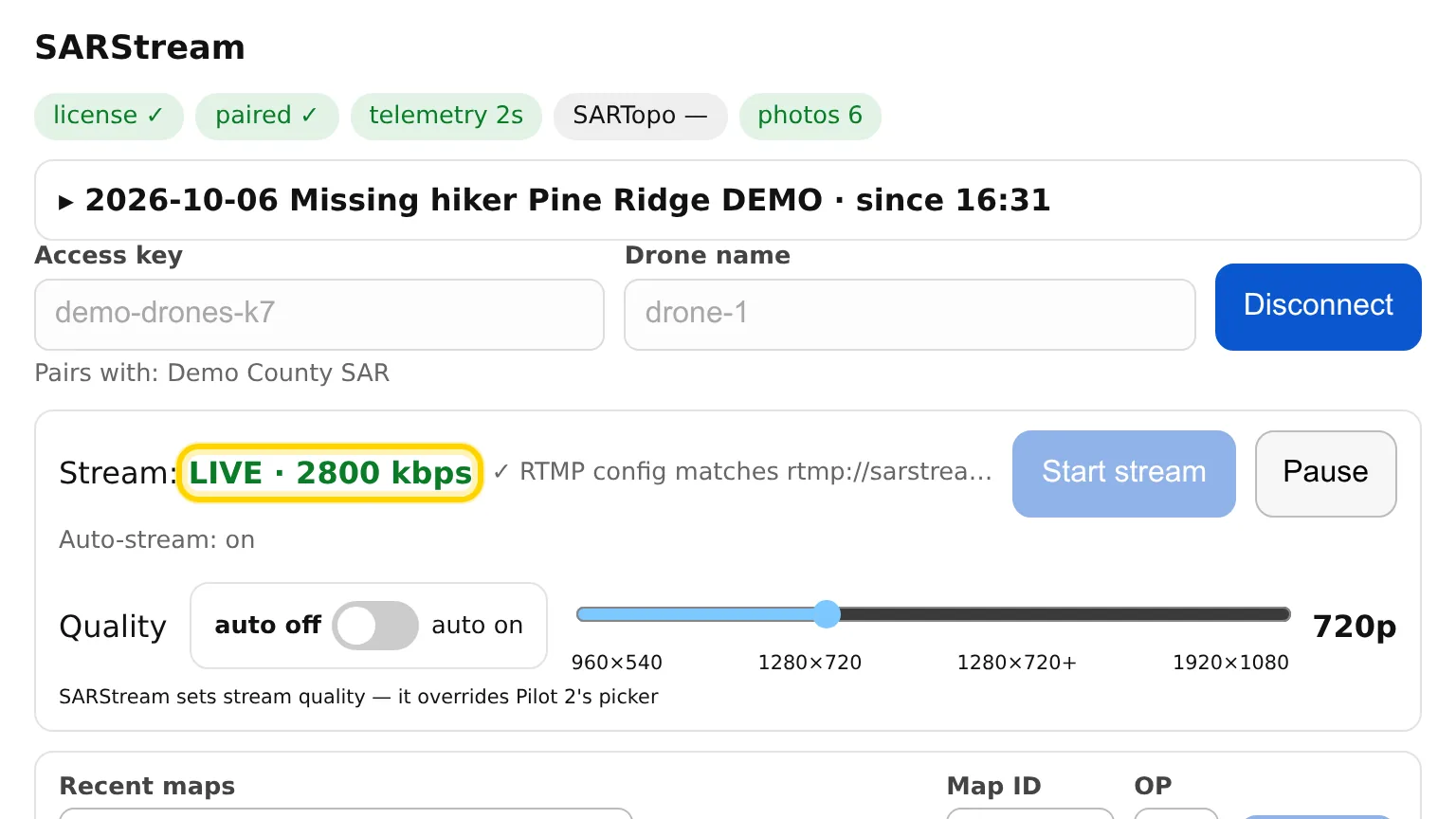
Task: Click the auto on label
Action: click(x=477, y=626)
